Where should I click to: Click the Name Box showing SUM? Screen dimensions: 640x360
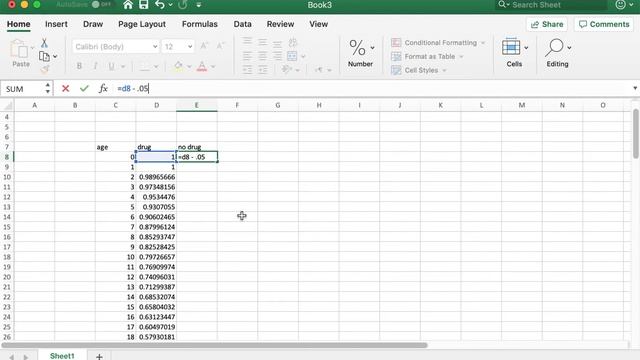(22, 89)
